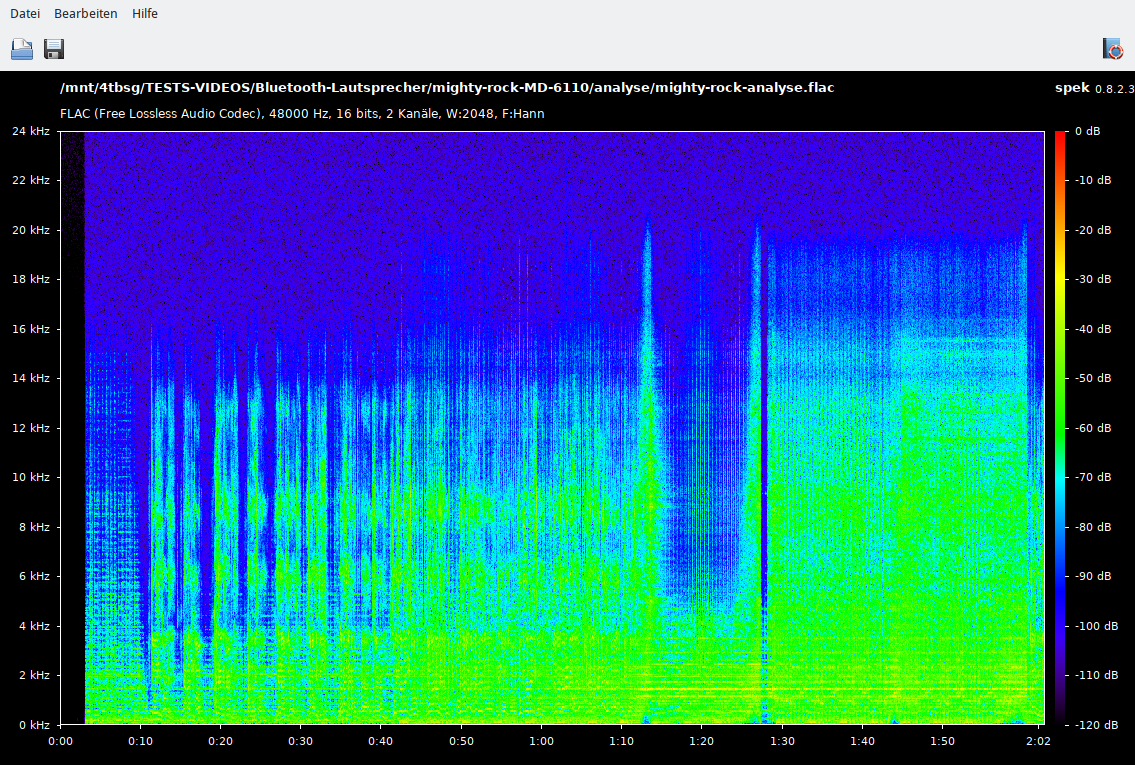This screenshot has height=765, width=1135.
Task: Click the 0:10 time axis label
Action: pyautogui.click(x=140, y=741)
